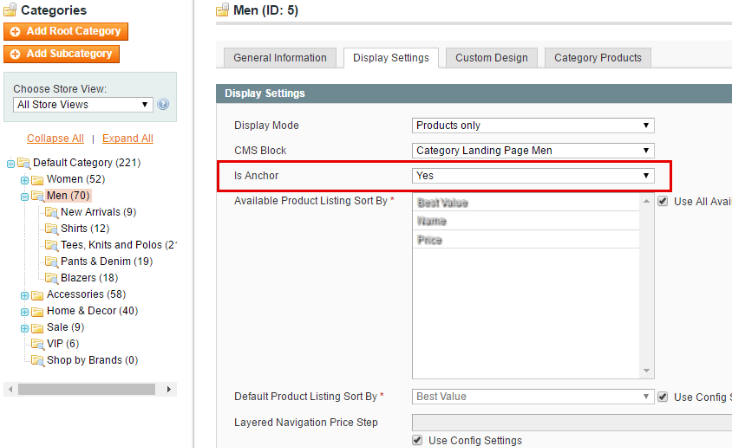Switch to the General Information tab
The image size is (732, 448).
point(279,58)
